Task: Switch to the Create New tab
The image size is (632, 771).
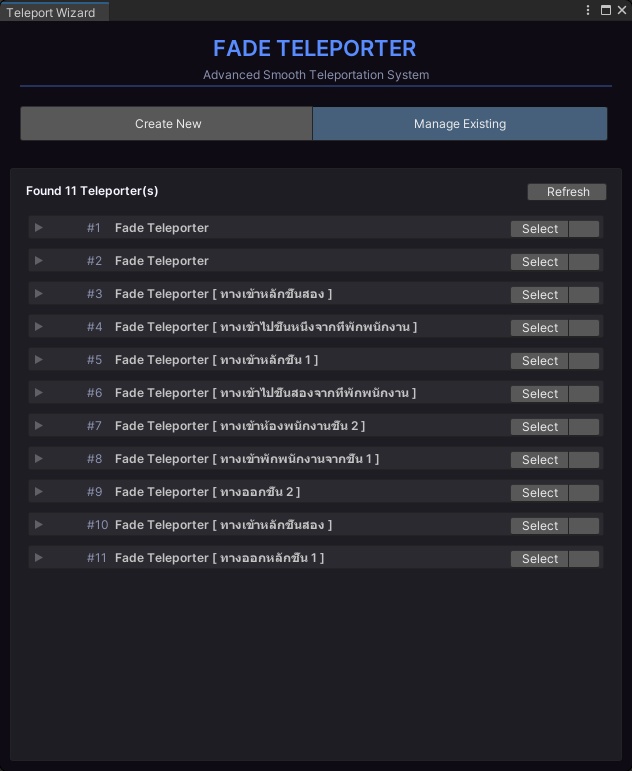Action: pos(167,124)
